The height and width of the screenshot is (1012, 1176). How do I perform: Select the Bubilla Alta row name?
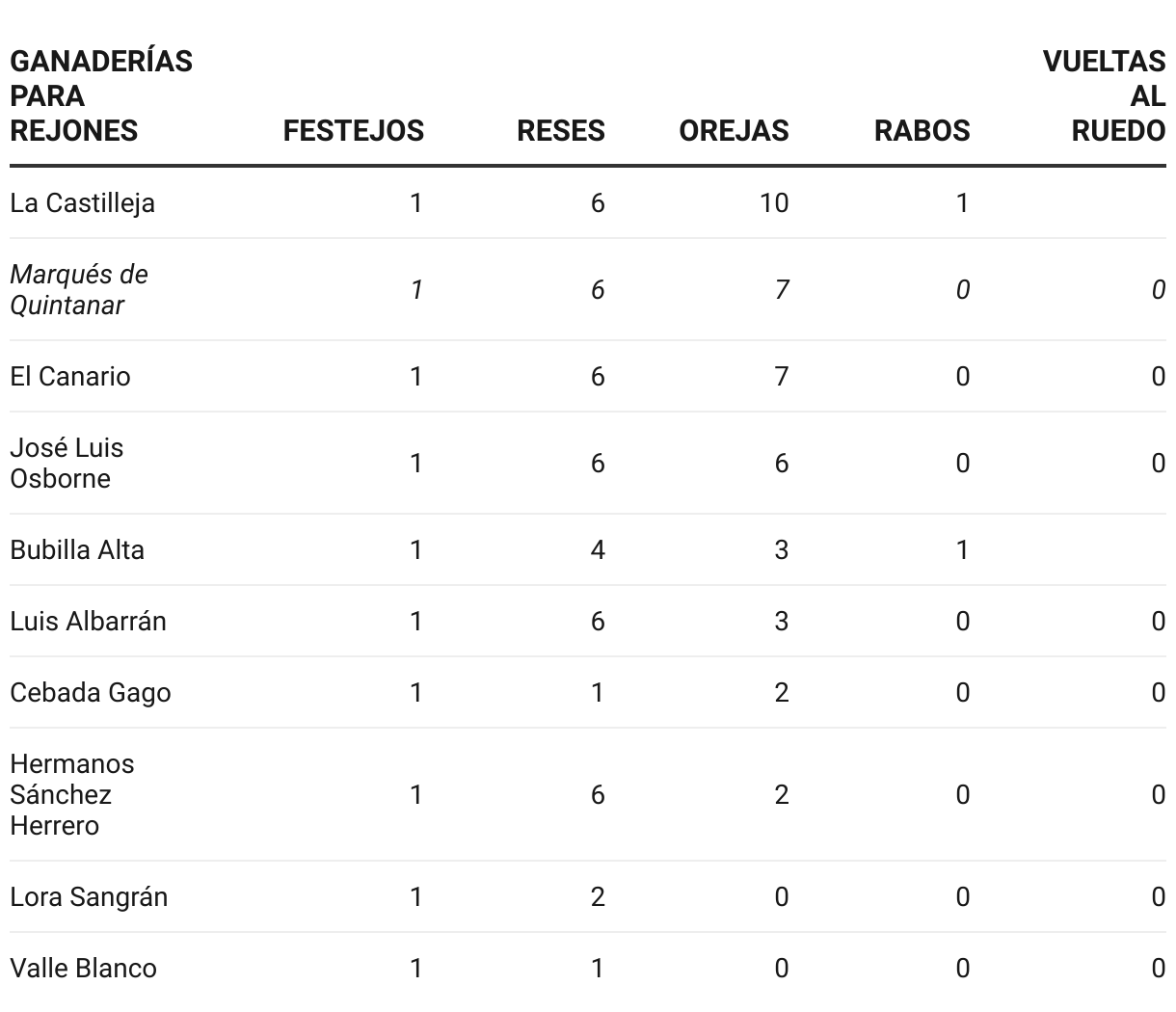77,550
